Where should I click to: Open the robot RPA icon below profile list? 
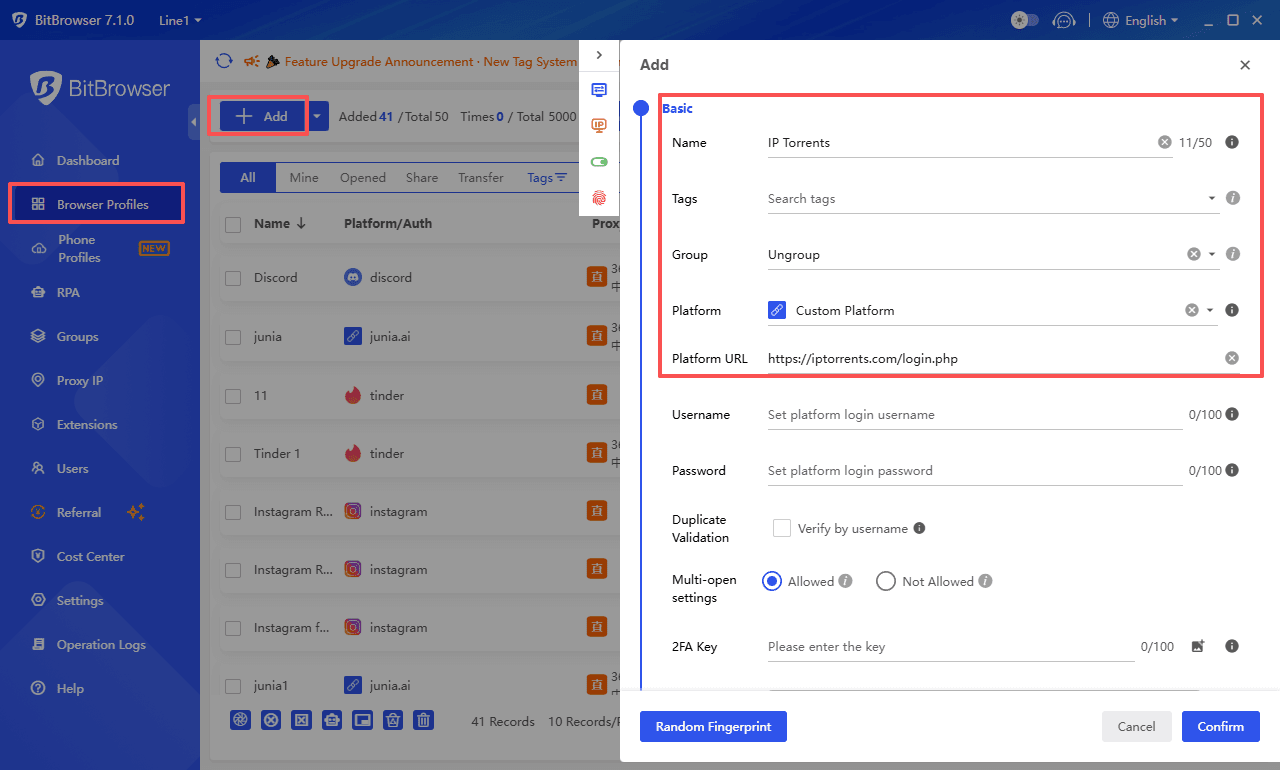[332, 719]
